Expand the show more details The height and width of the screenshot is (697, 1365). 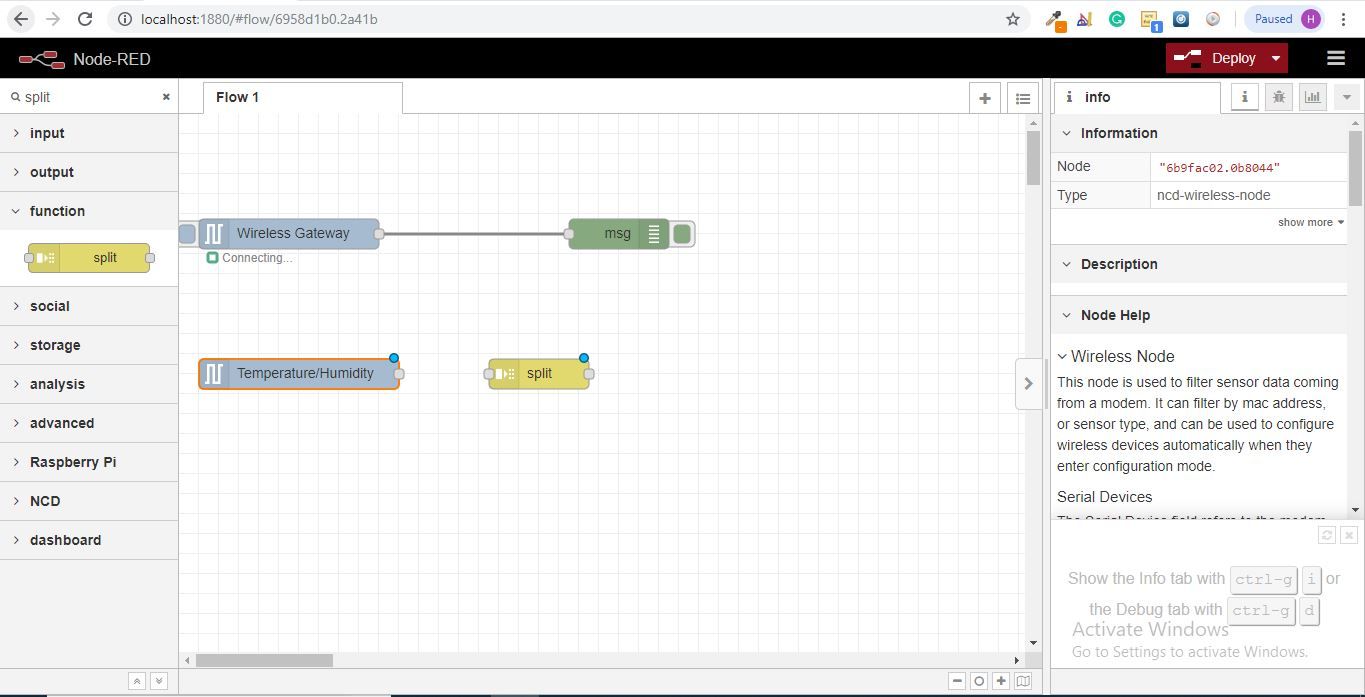[x=1310, y=222]
